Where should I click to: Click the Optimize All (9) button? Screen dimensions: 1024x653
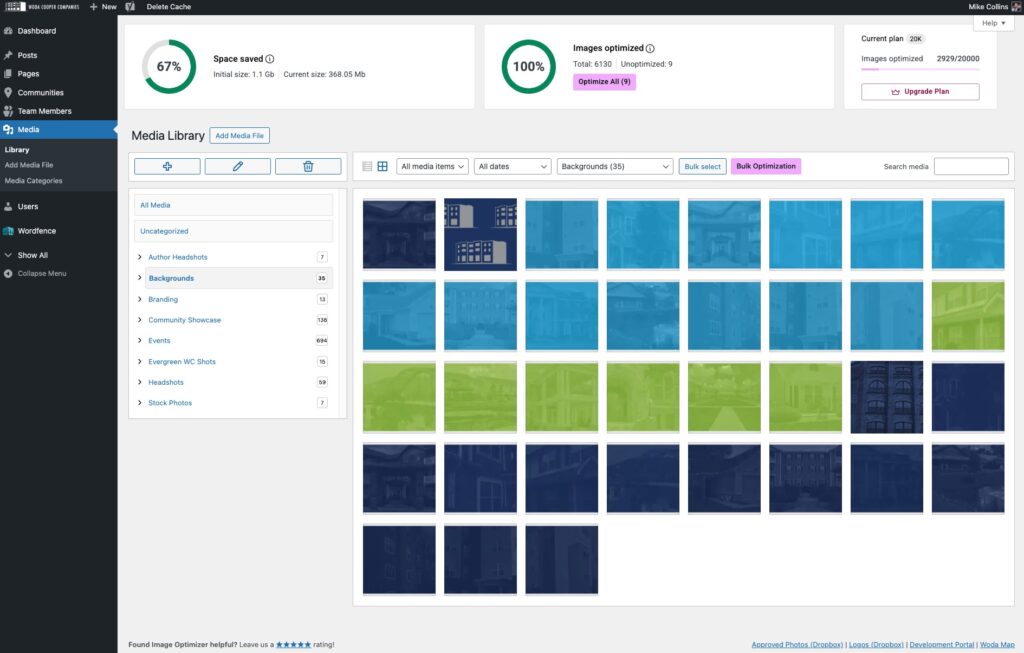604,82
